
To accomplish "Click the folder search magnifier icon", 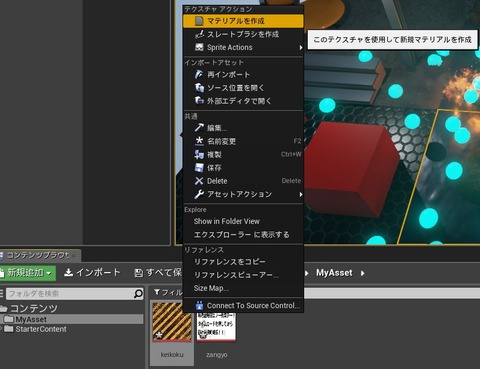I will 138,294.
